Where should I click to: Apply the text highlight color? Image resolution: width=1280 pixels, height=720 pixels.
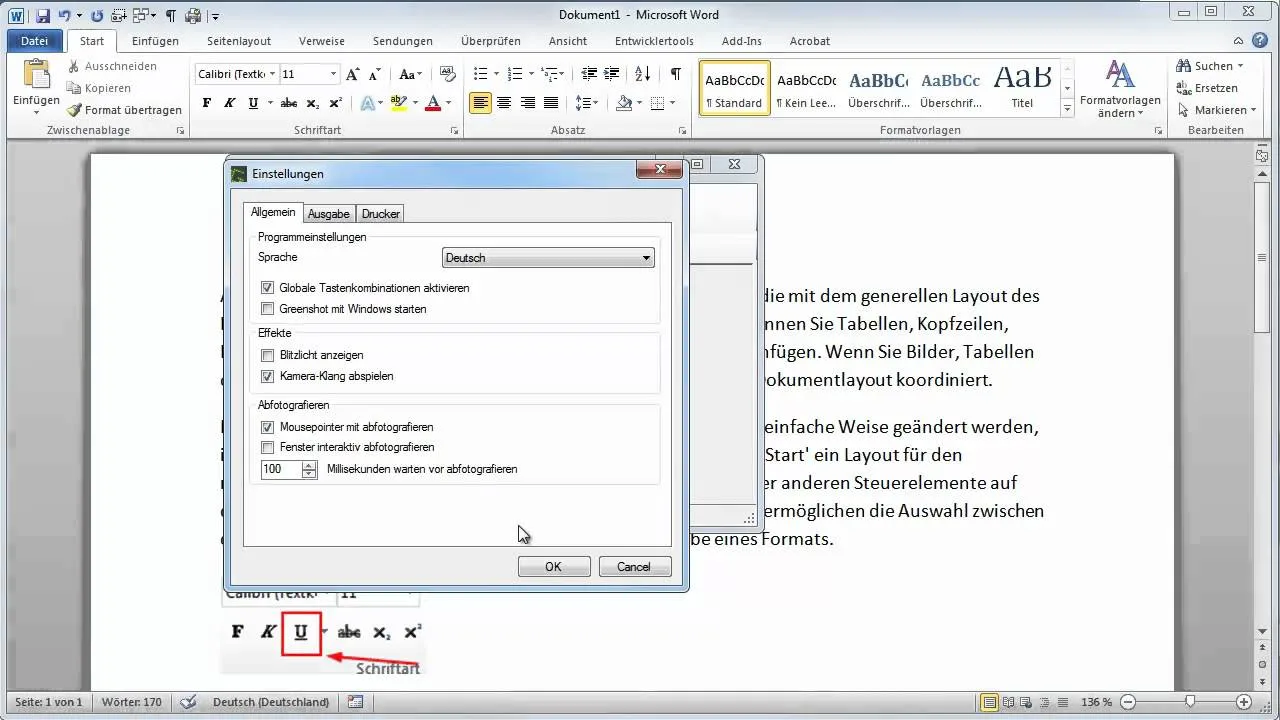399,103
